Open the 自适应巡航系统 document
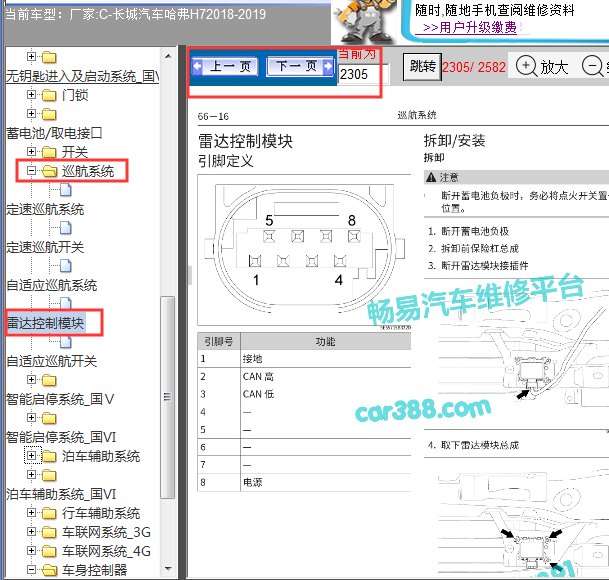Image resolution: width=609 pixels, height=580 pixels. click(x=52, y=285)
